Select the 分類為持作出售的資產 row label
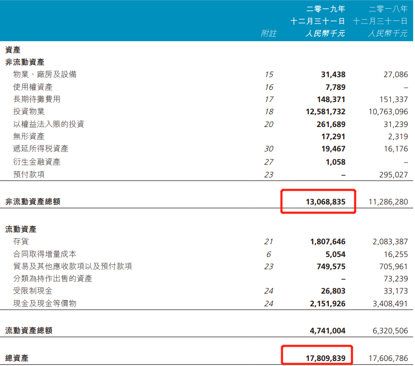The height and width of the screenshot is (366, 415). (53, 279)
